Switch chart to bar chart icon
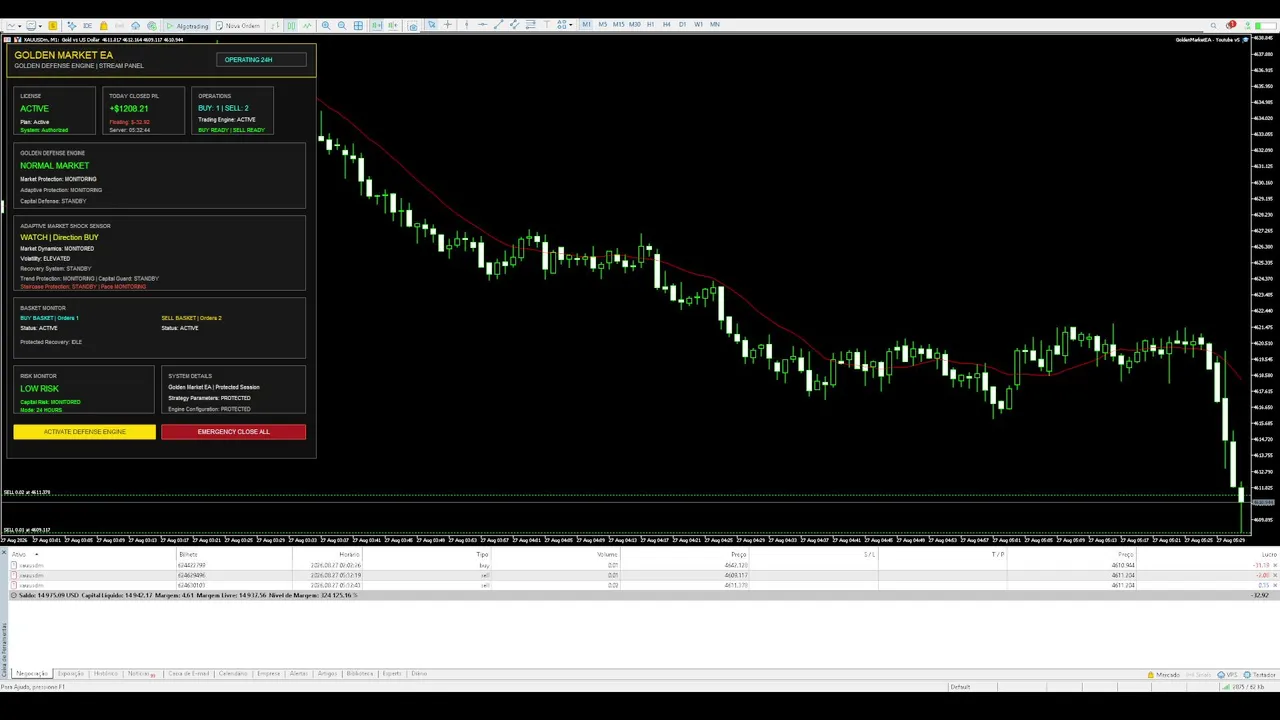The image size is (1280, 720). pos(274,25)
